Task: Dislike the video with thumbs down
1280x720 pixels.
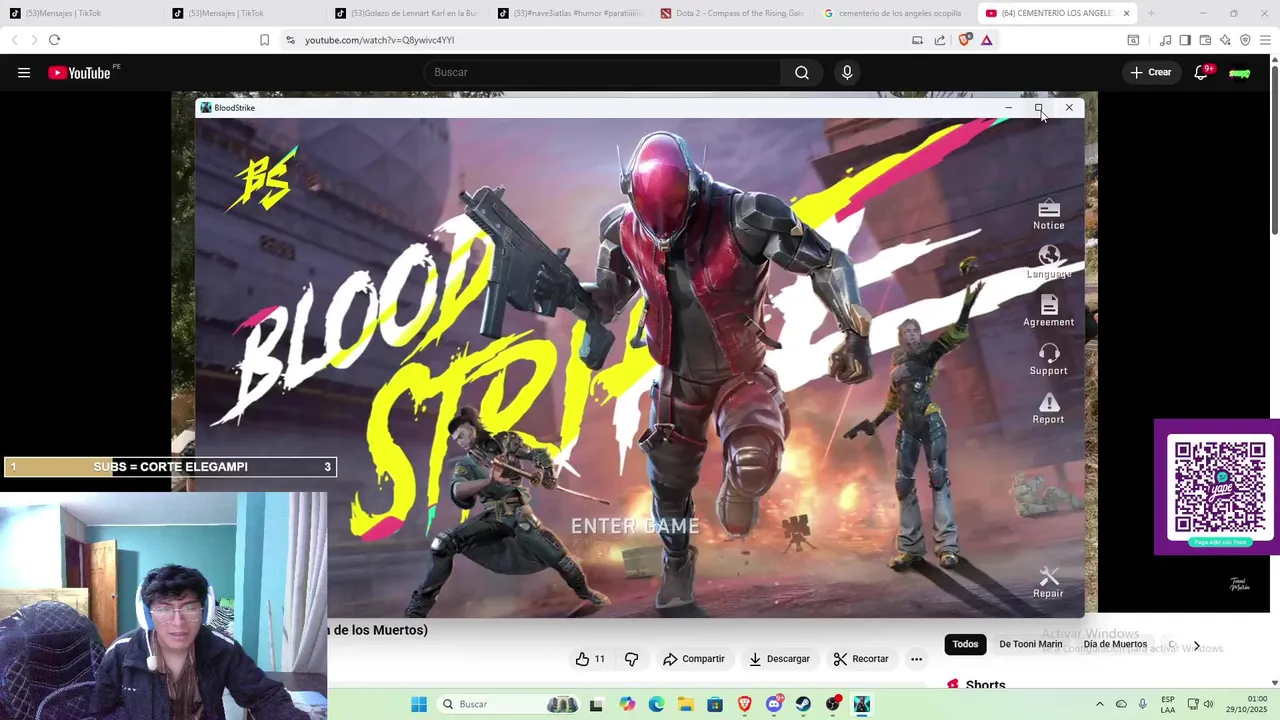Action: tap(631, 659)
